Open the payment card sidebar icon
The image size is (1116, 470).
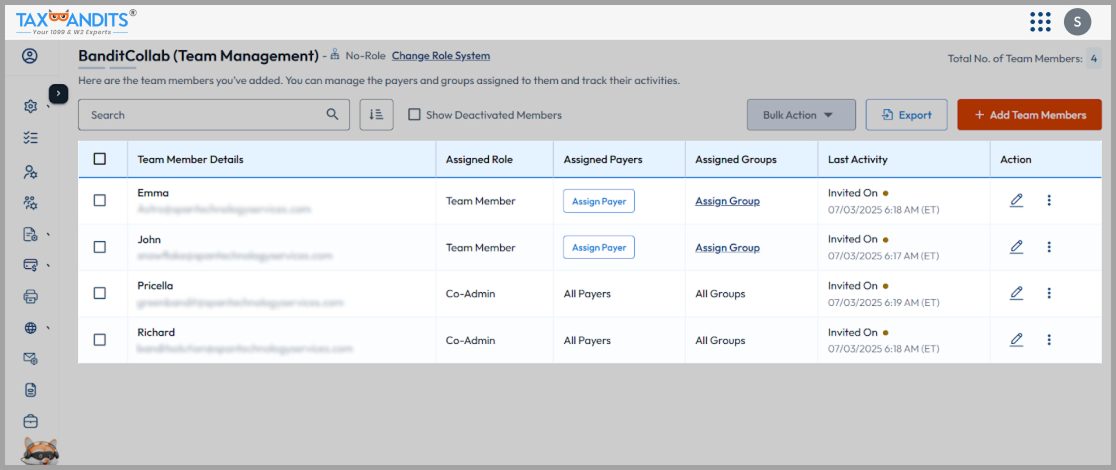[30, 266]
